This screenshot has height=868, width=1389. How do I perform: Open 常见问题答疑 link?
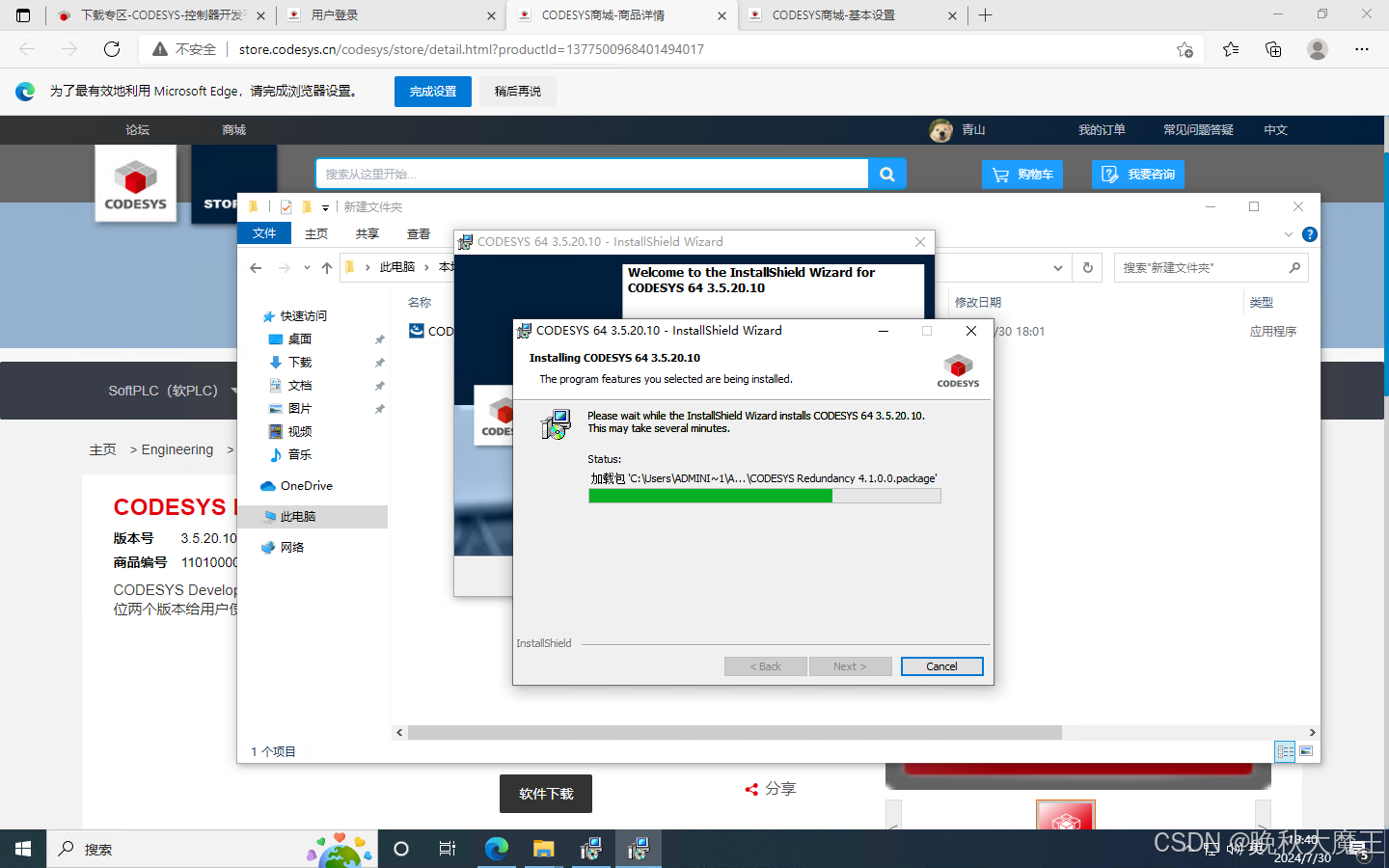[1198, 130]
